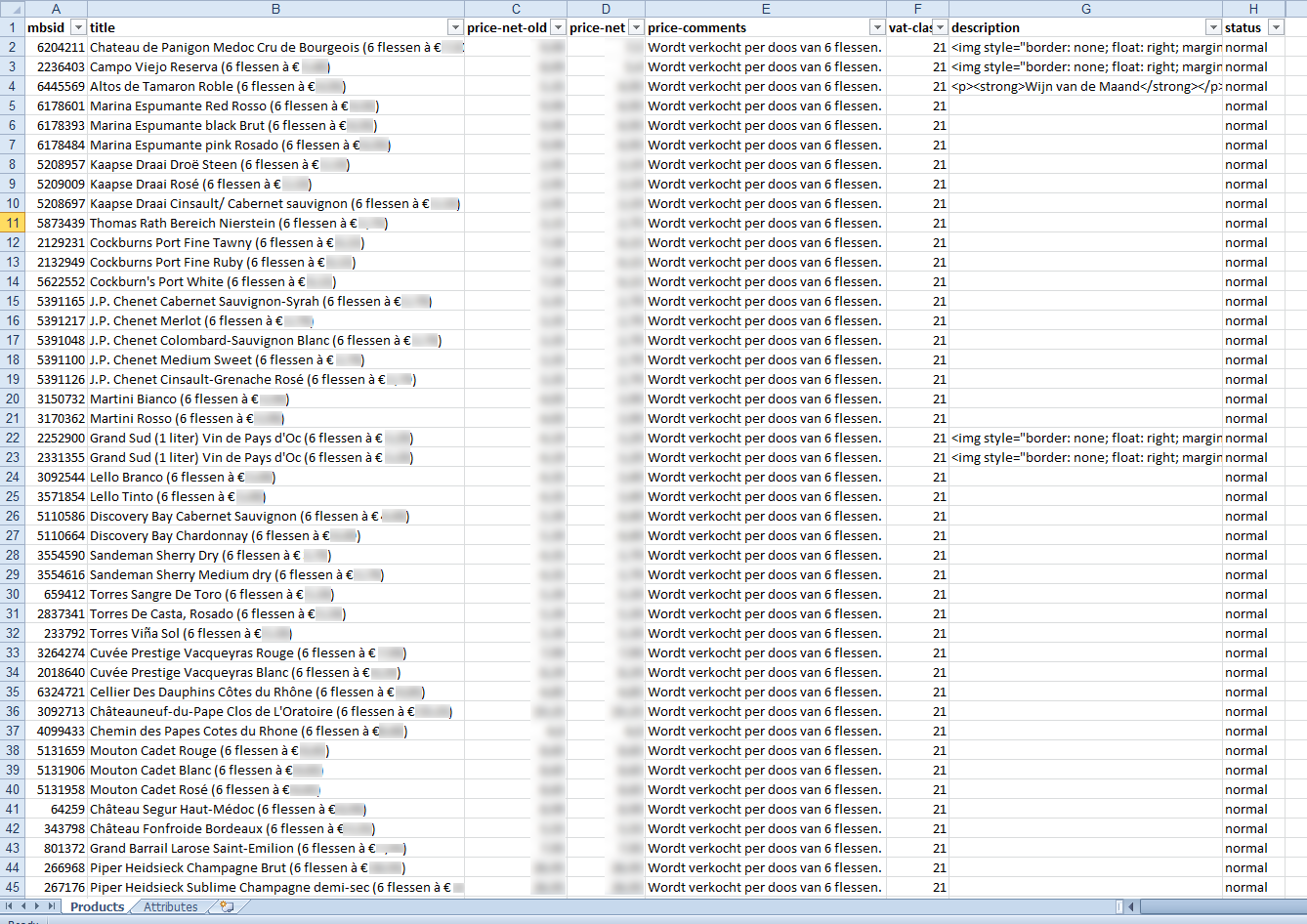Select the 'Torres Viña Sol' title cell

275,633
